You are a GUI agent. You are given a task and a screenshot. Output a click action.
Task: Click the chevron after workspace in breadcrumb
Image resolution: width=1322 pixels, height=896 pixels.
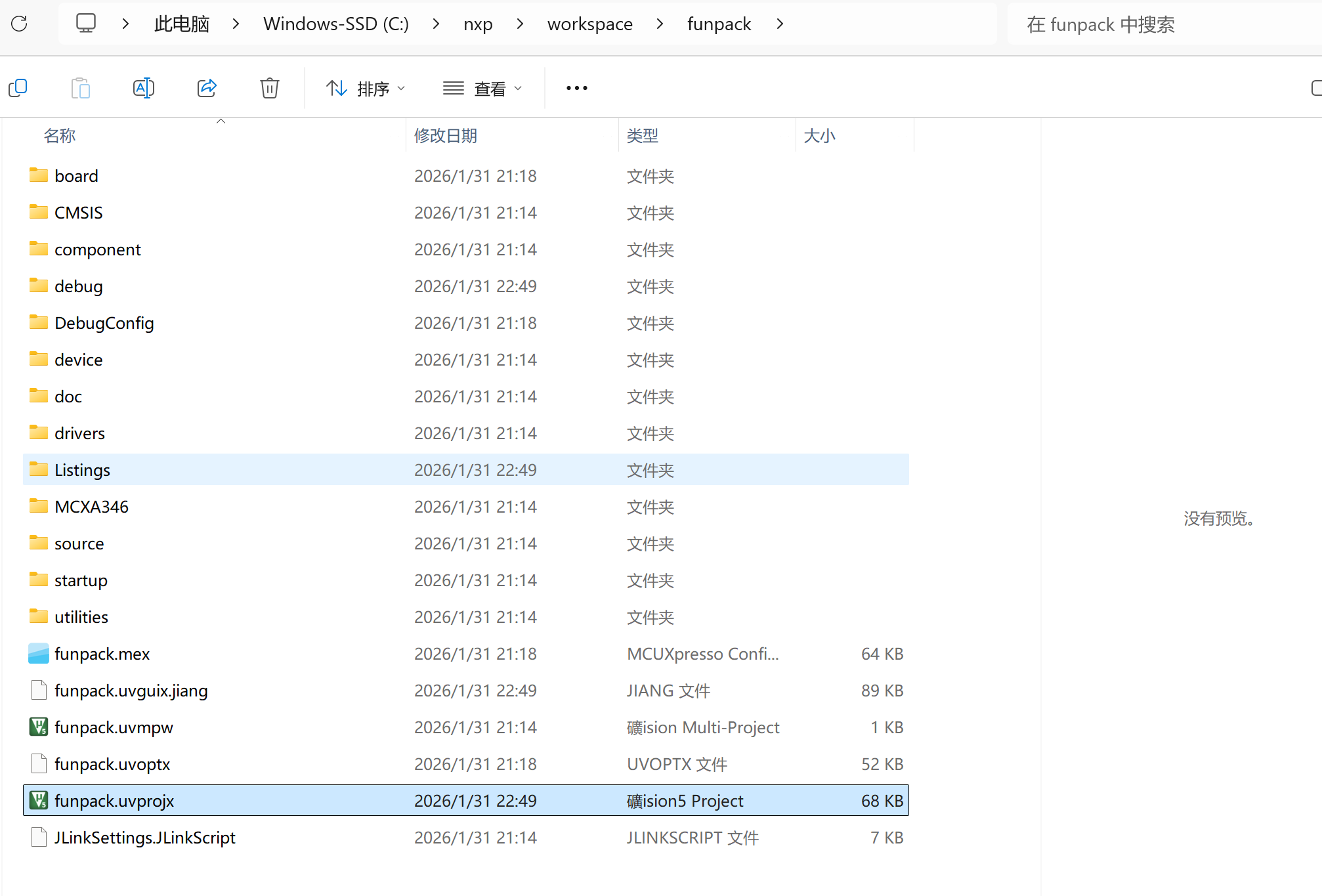(659, 24)
